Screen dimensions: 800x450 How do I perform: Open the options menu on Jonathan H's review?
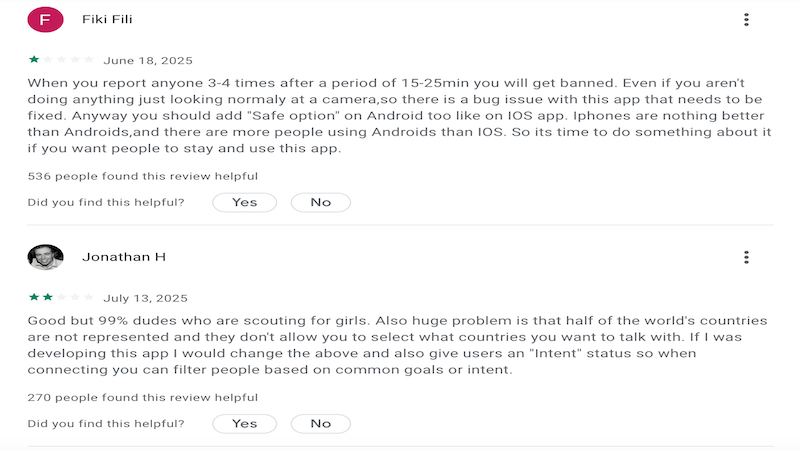pos(746,257)
